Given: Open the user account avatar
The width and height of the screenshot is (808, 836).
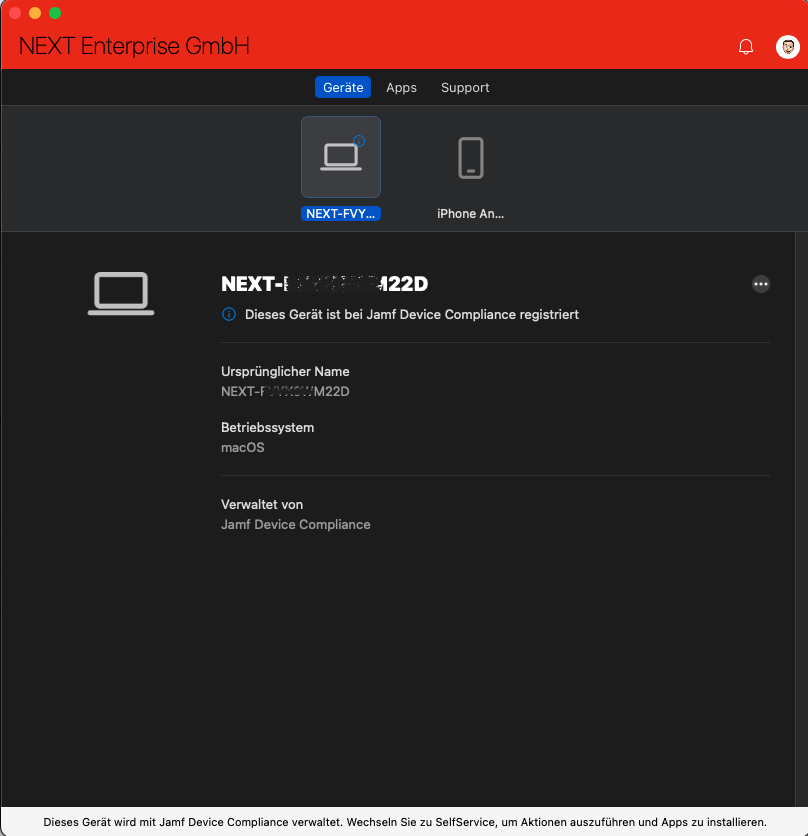Looking at the screenshot, I should (x=787, y=47).
